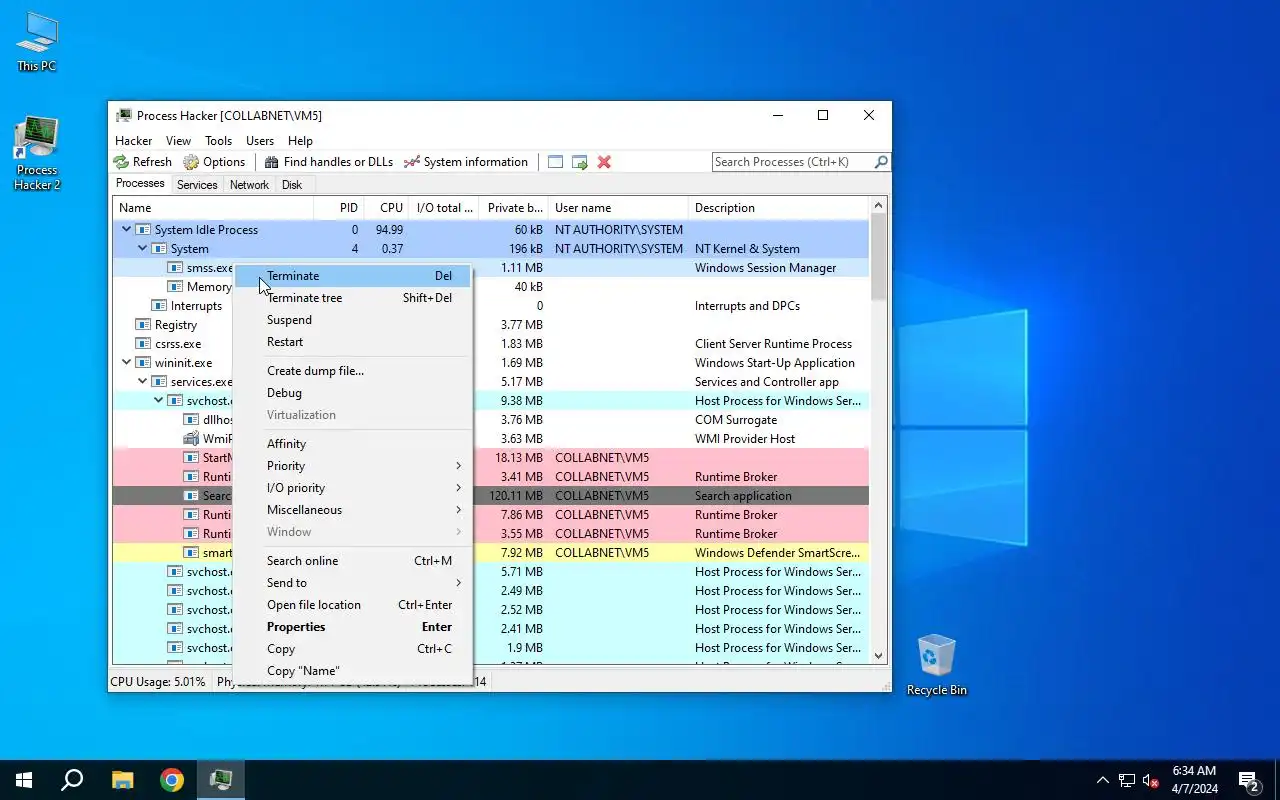Screen dimensions: 1280x800
Task: Open Properties from the context menu
Action: pyautogui.click(x=352, y=627)
